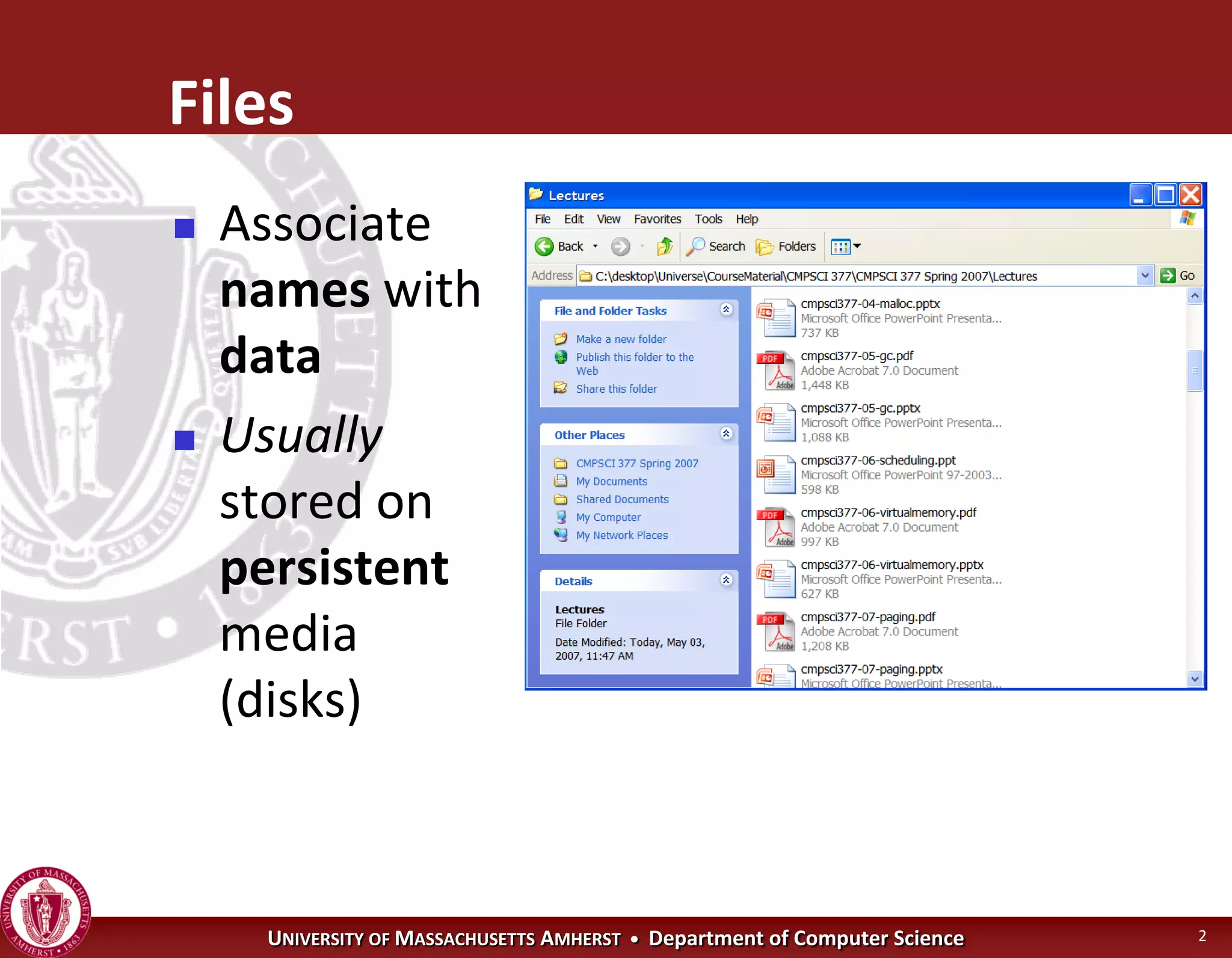Click the green Back arrow icon
Screen dimensions: 1232x958
click(544, 246)
